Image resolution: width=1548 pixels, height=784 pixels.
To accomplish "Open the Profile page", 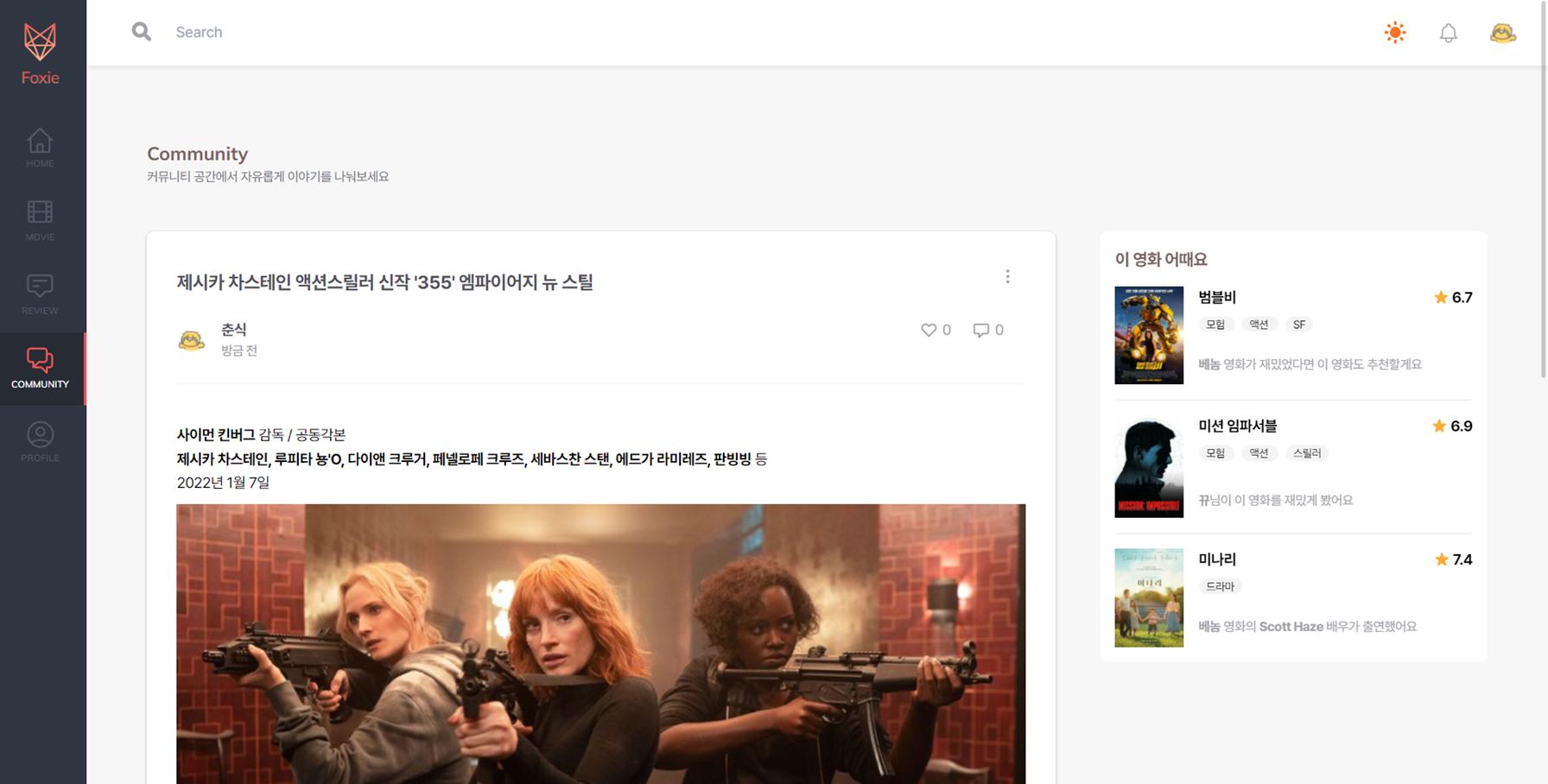I will (x=40, y=442).
